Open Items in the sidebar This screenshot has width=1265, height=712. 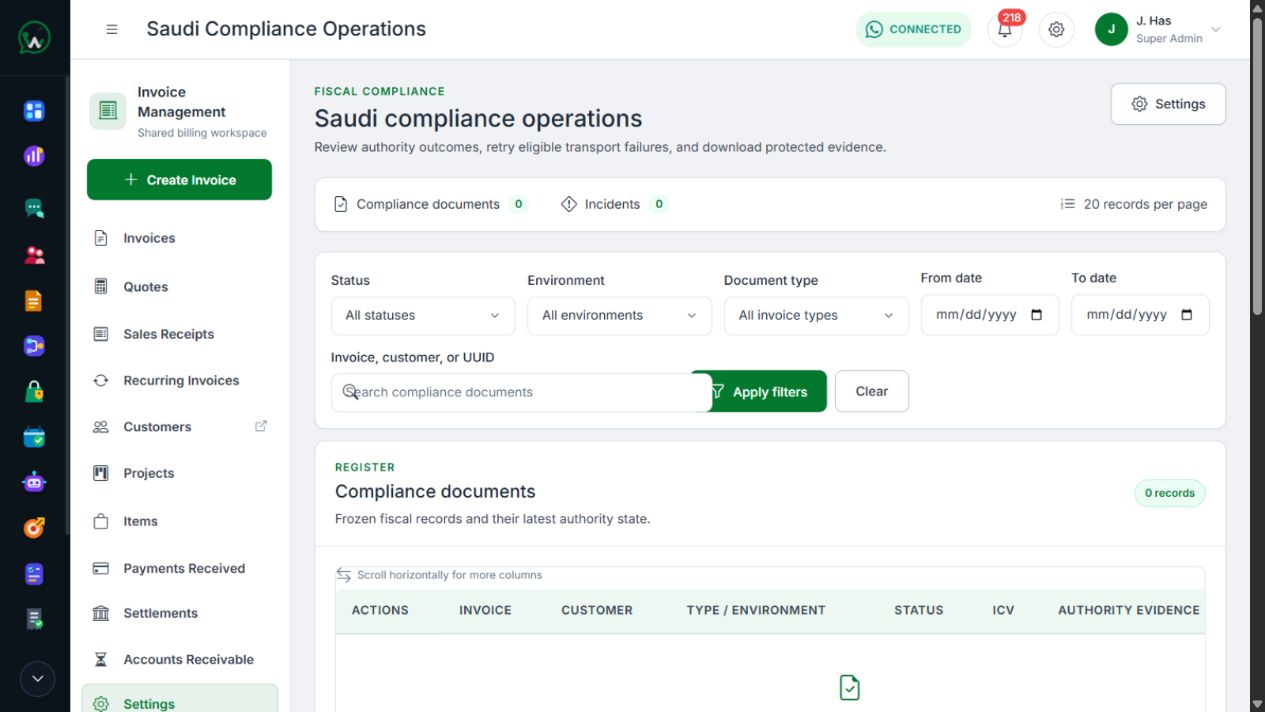[179, 521]
